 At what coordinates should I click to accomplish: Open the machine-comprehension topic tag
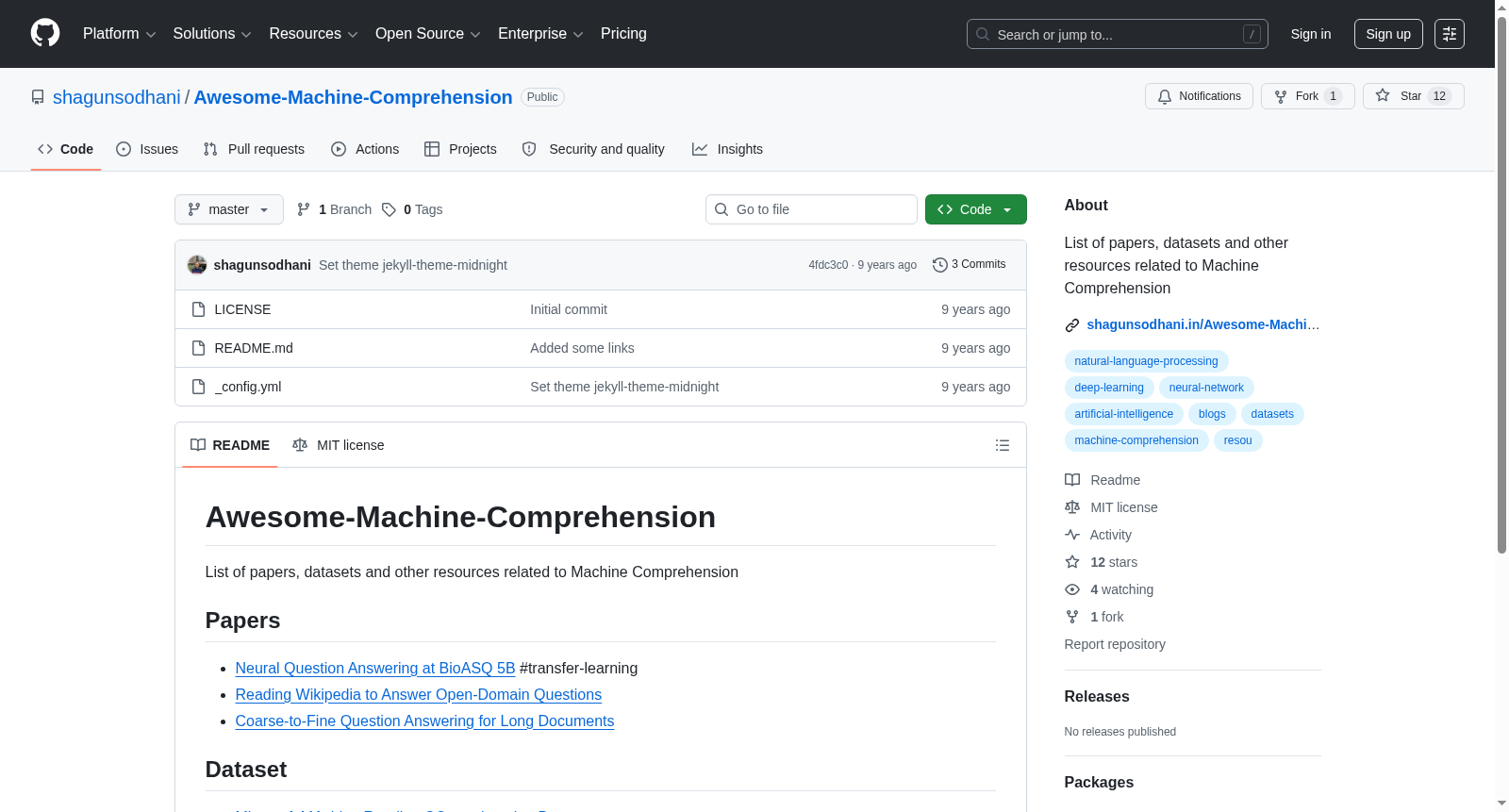coord(1136,440)
